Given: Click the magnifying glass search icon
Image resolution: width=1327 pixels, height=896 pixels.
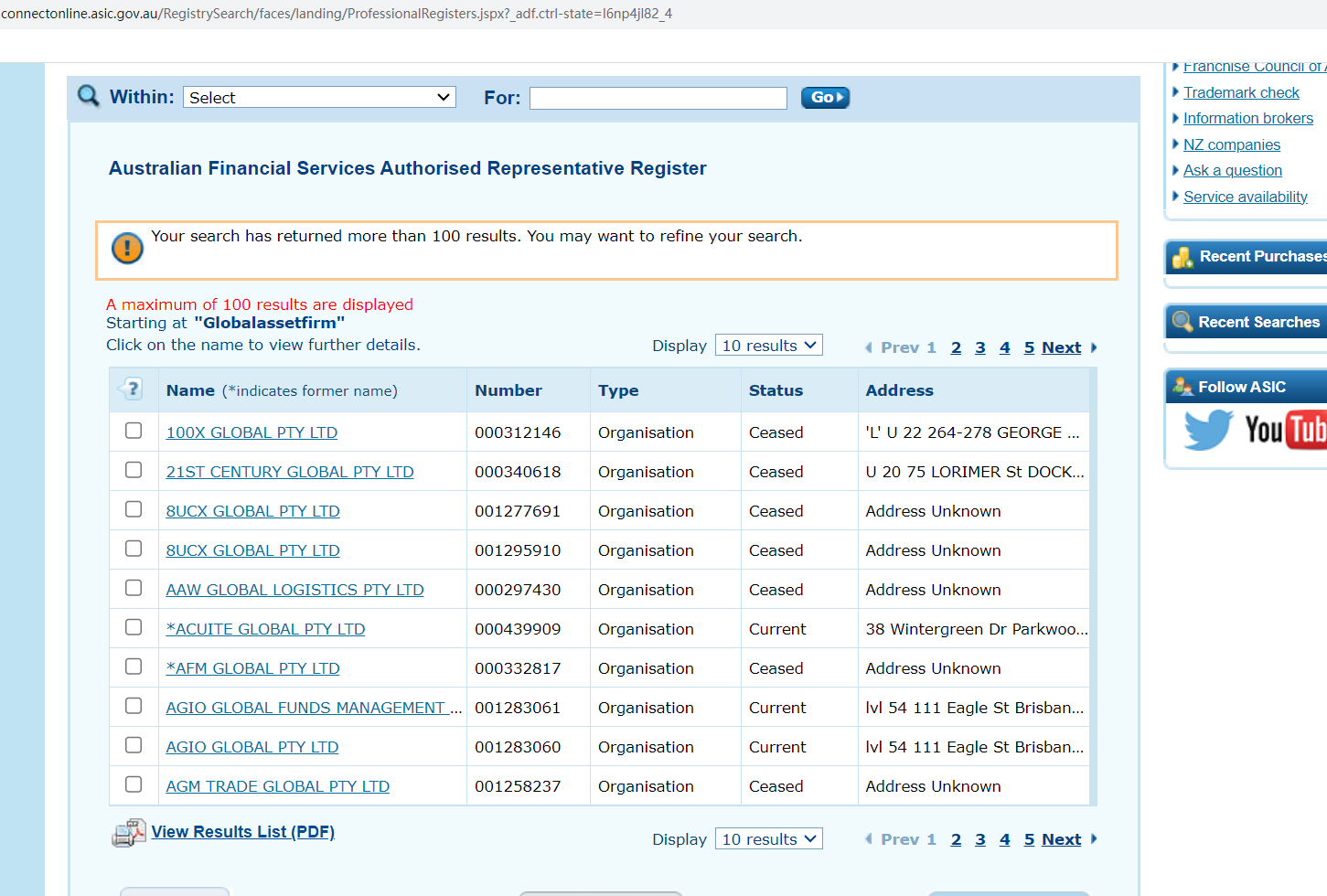Looking at the screenshot, I should pos(89,96).
